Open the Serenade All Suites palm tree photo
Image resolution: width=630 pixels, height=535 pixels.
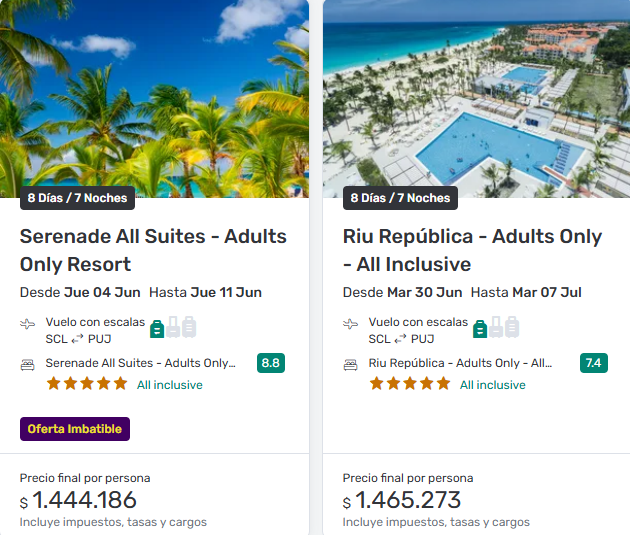click(x=155, y=95)
